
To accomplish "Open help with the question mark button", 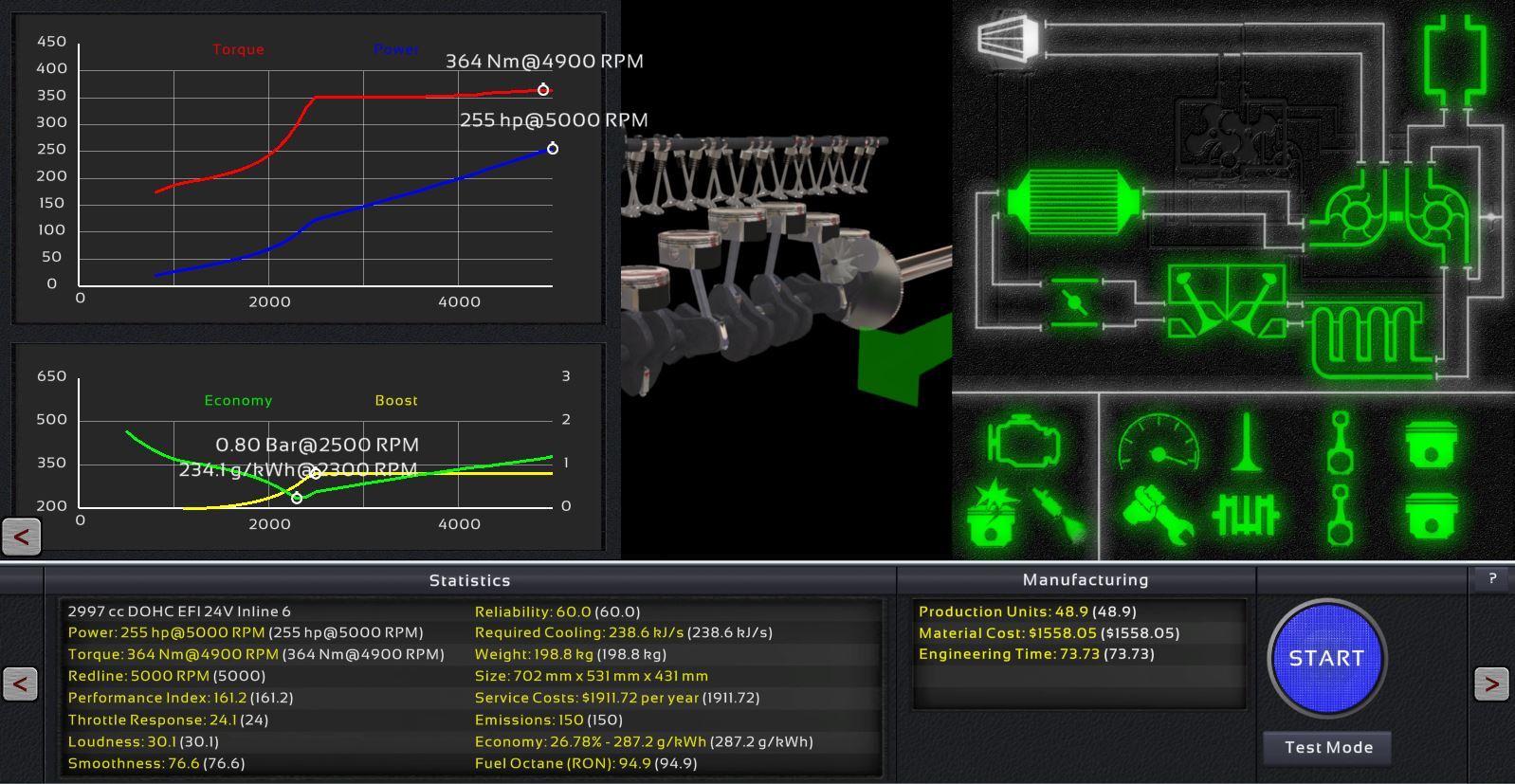I will [x=1492, y=578].
